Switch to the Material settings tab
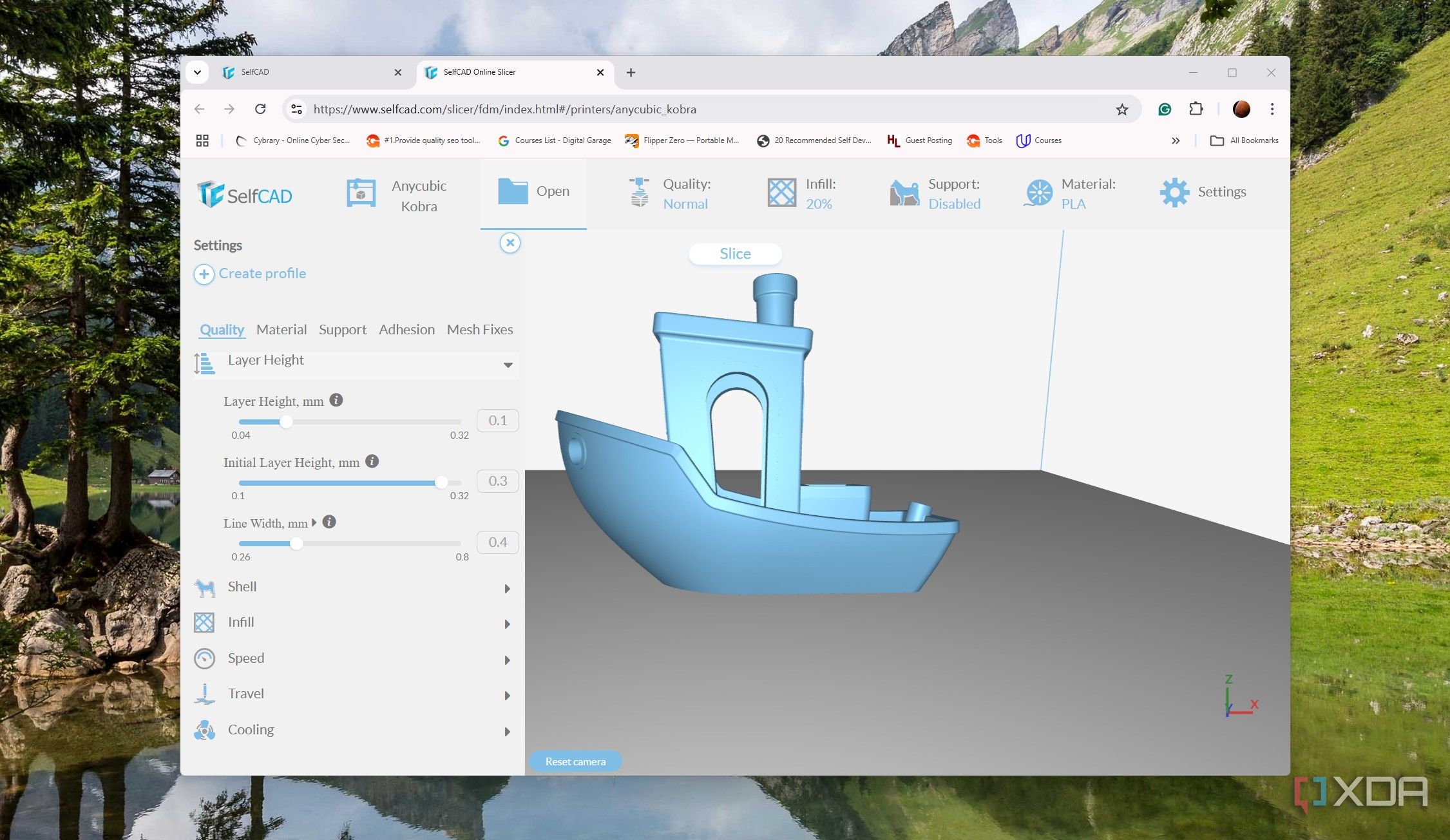 281,329
